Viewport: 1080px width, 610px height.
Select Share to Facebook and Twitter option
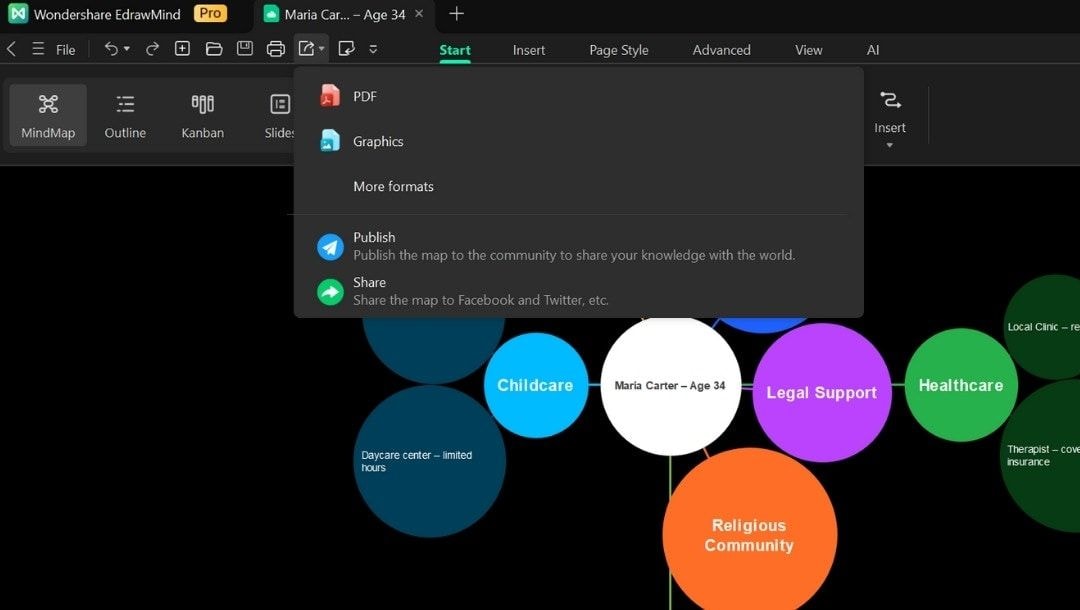pos(579,291)
